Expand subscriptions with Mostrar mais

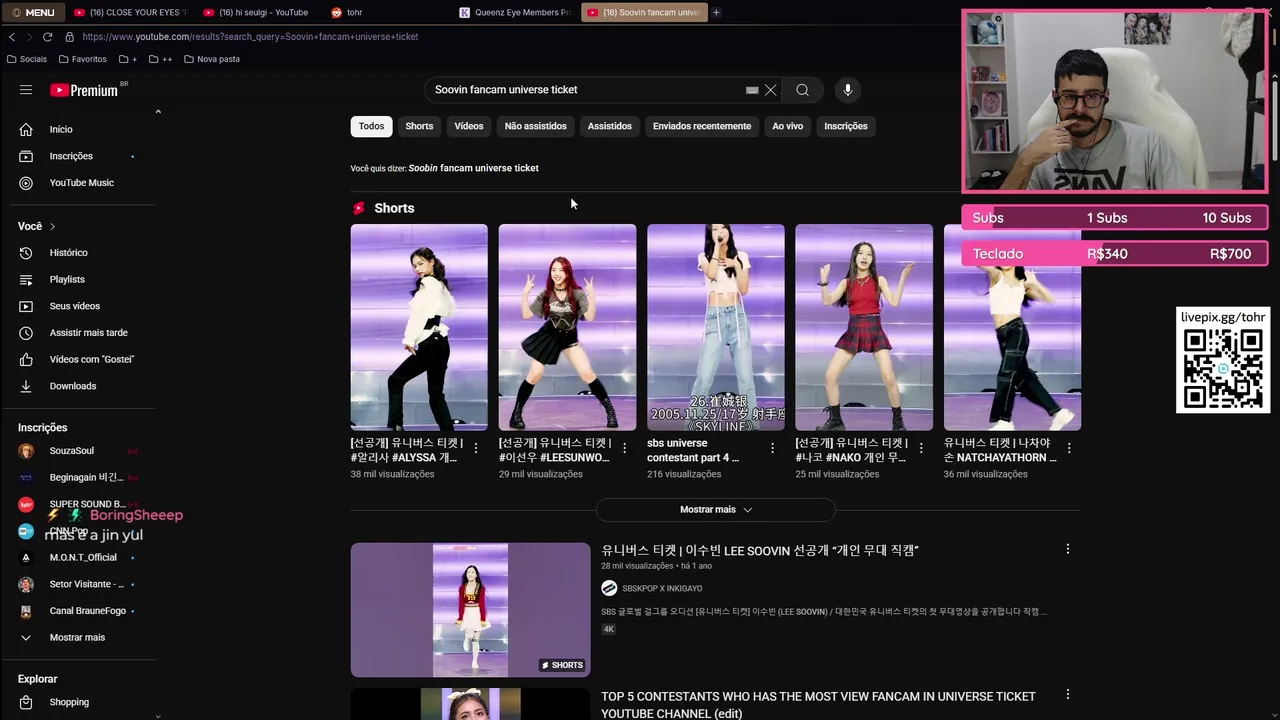coord(78,637)
